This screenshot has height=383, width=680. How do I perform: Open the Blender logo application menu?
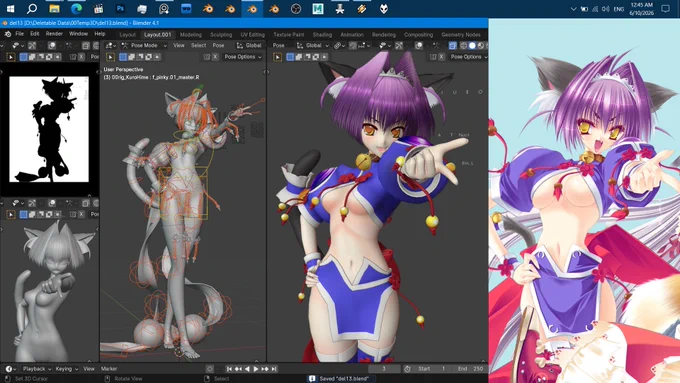tap(8, 34)
